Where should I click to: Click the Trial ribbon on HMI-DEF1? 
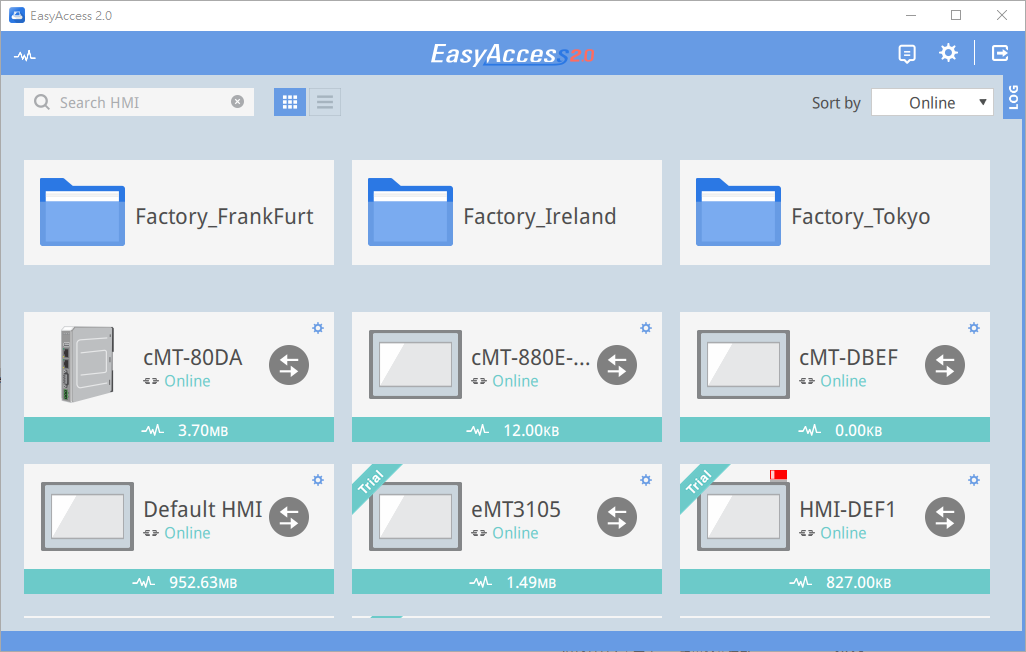pos(699,482)
